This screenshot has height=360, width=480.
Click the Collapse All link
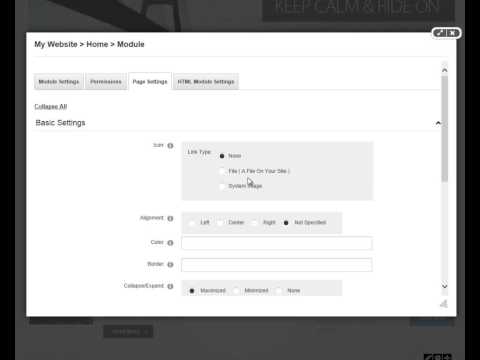tap(51, 106)
